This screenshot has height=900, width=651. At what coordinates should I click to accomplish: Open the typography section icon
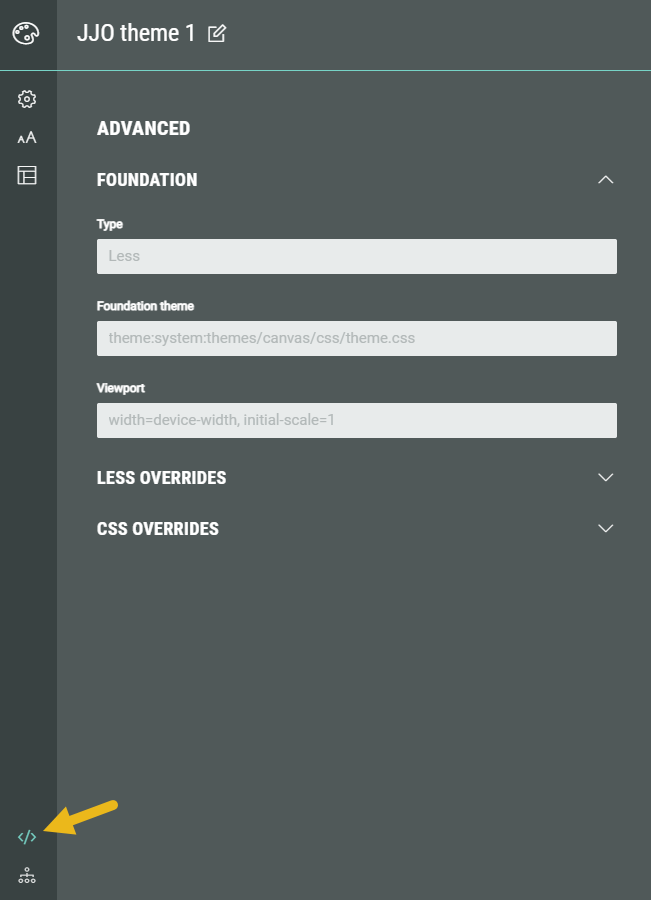click(x=27, y=137)
